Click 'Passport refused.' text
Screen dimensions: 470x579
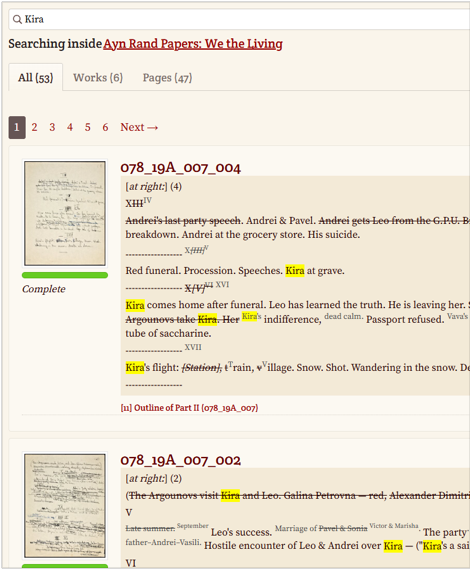[405, 319]
